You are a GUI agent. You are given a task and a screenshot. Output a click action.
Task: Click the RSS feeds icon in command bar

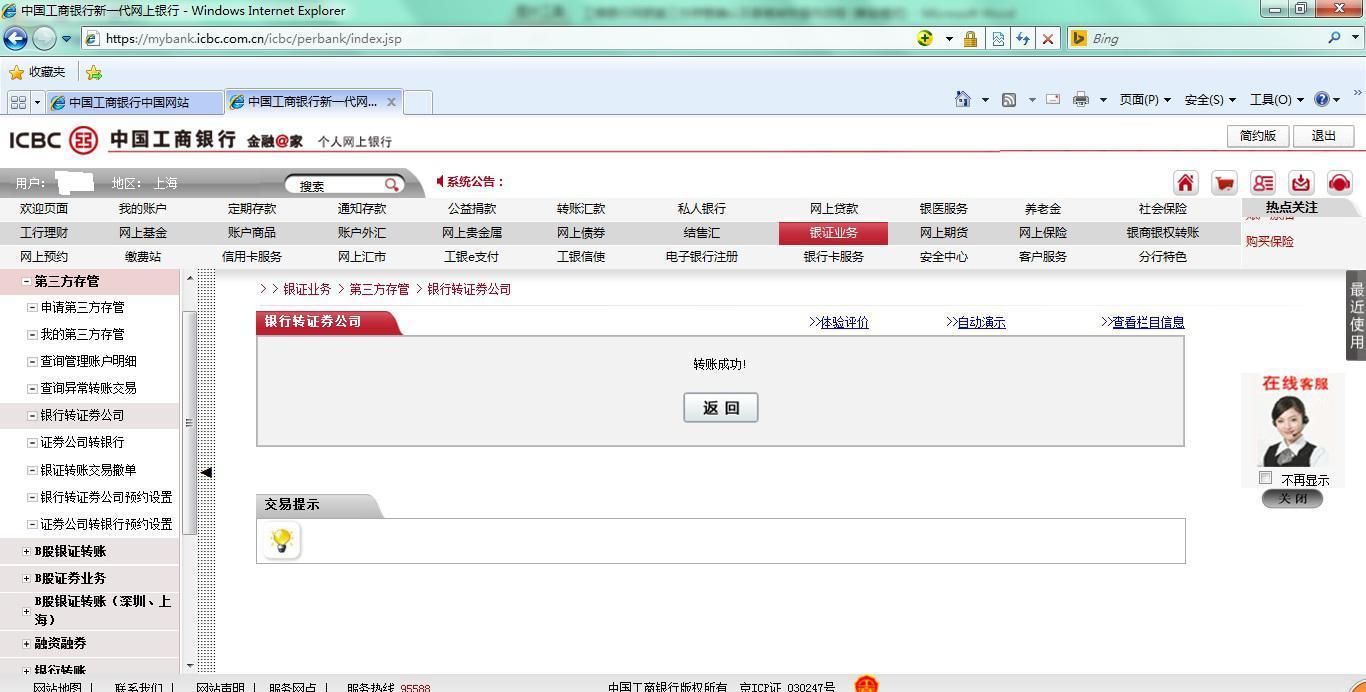tap(1009, 99)
